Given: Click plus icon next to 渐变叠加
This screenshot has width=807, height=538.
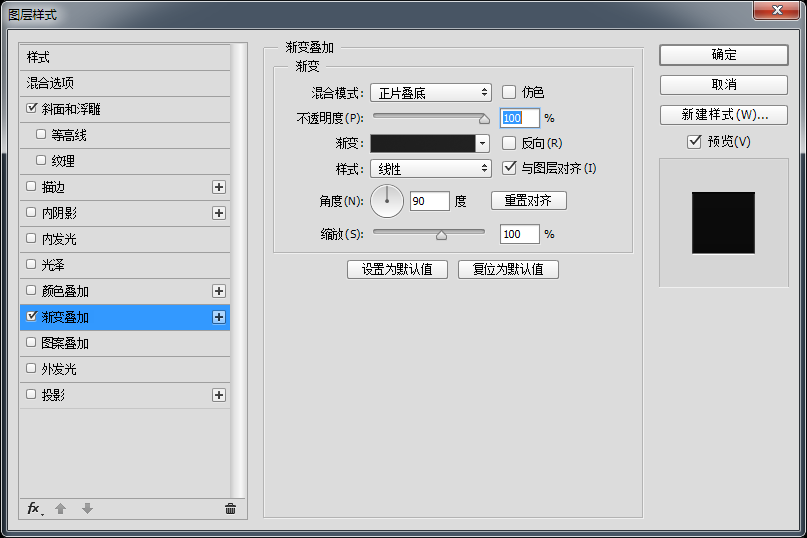Looking at the screenshot, I should point(219,317).
